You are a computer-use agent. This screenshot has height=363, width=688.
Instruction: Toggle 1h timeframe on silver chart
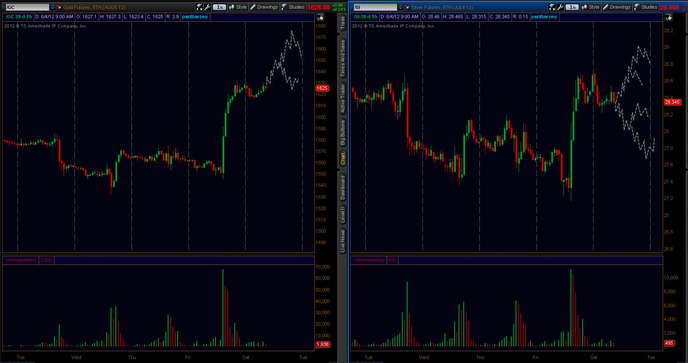click(572, 7)
